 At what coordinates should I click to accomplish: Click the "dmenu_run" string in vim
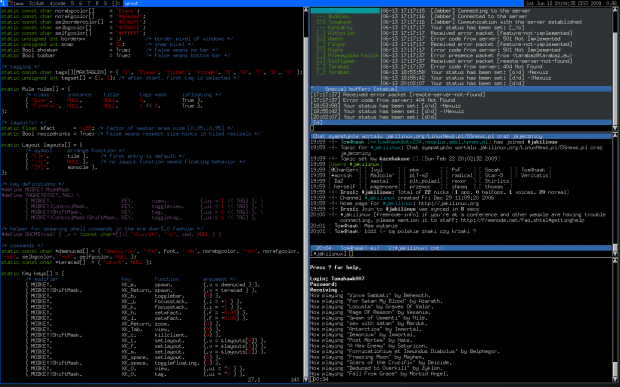[x=121, y=251]
